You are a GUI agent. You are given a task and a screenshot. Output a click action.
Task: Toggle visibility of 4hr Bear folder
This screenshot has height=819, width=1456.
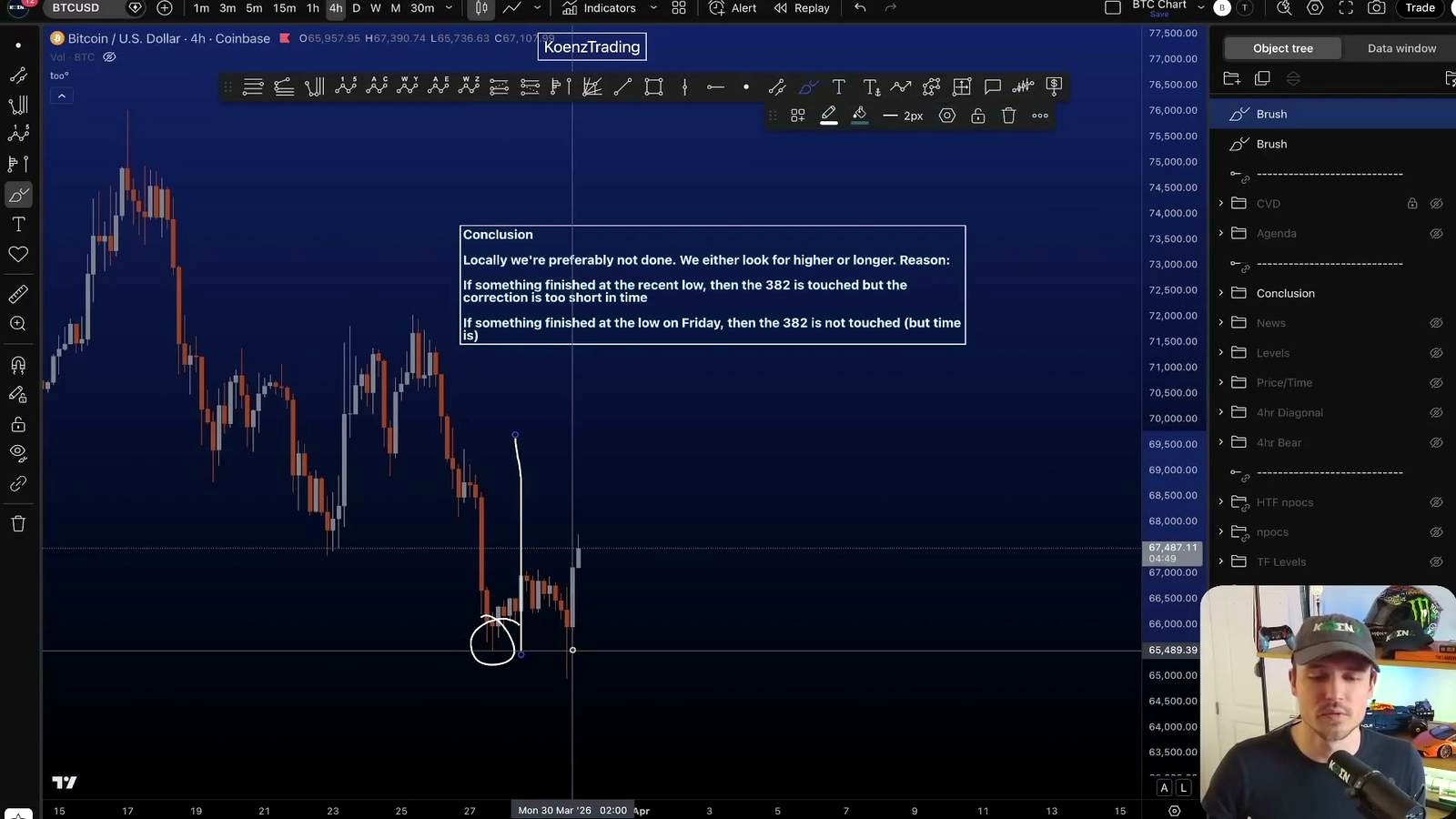click(x=1436, y=443)
